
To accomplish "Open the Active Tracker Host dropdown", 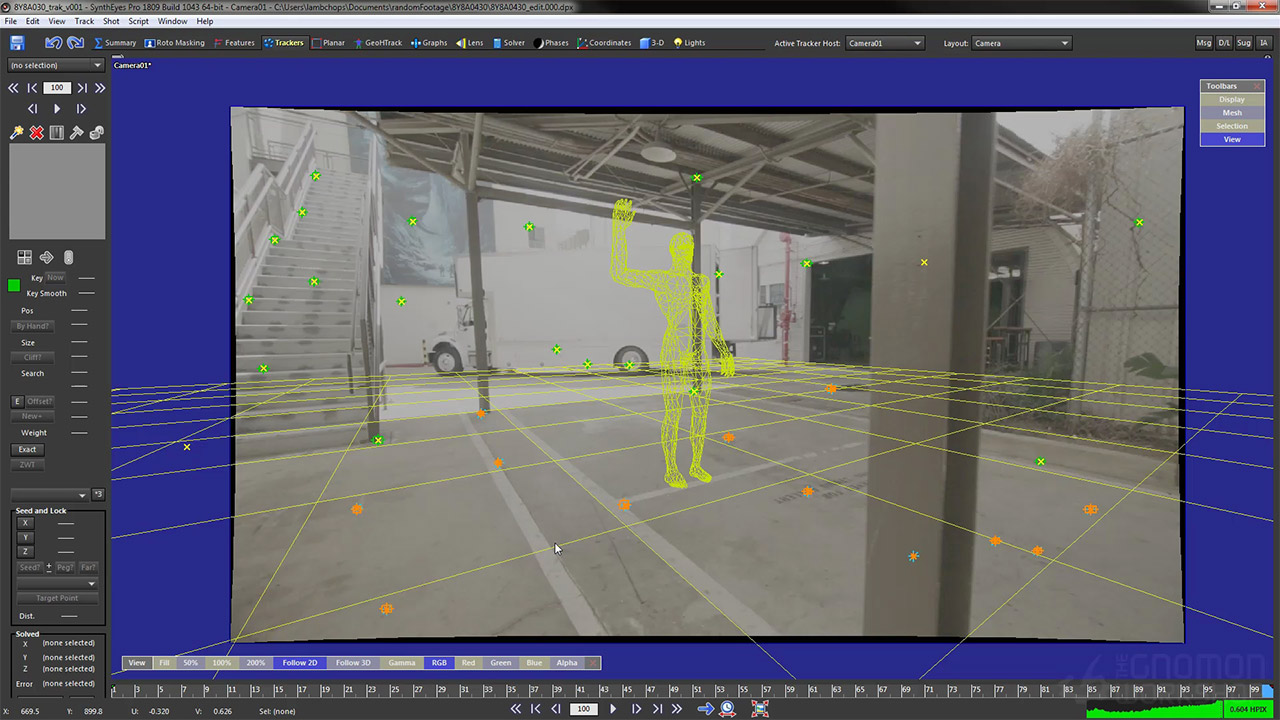I will [885, 43].
